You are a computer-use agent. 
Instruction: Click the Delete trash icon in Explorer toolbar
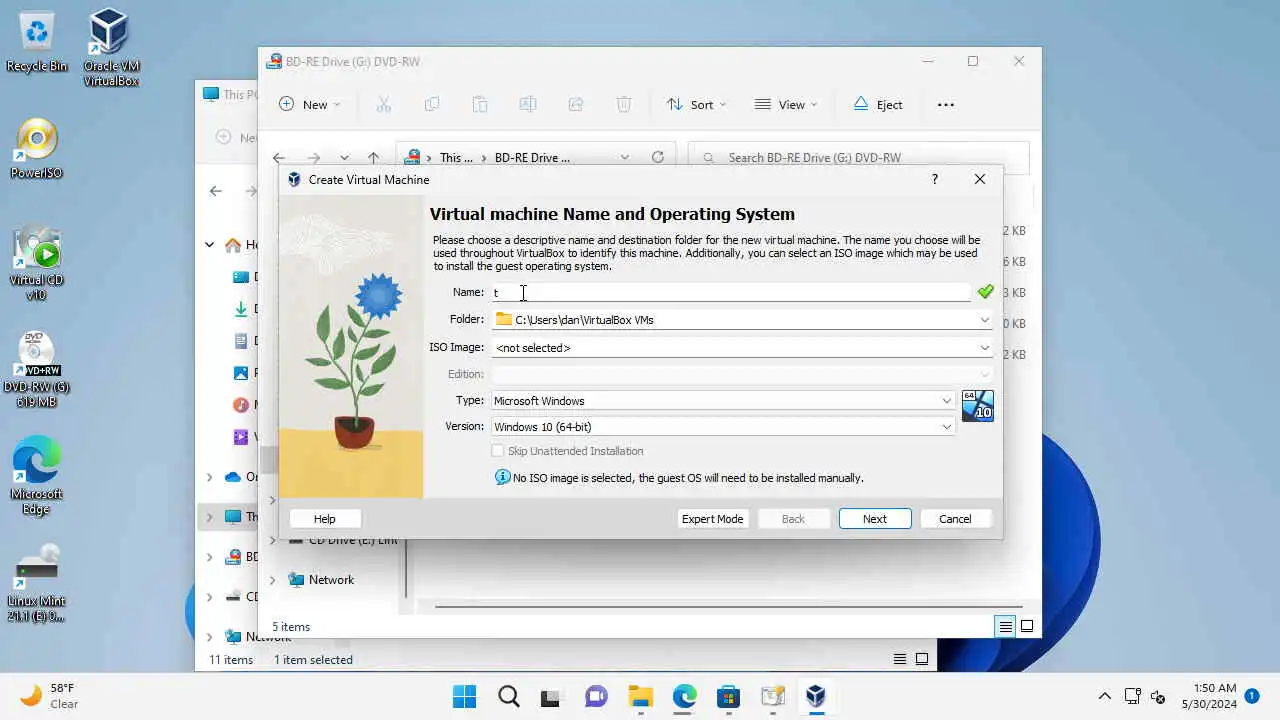(623, 104)
